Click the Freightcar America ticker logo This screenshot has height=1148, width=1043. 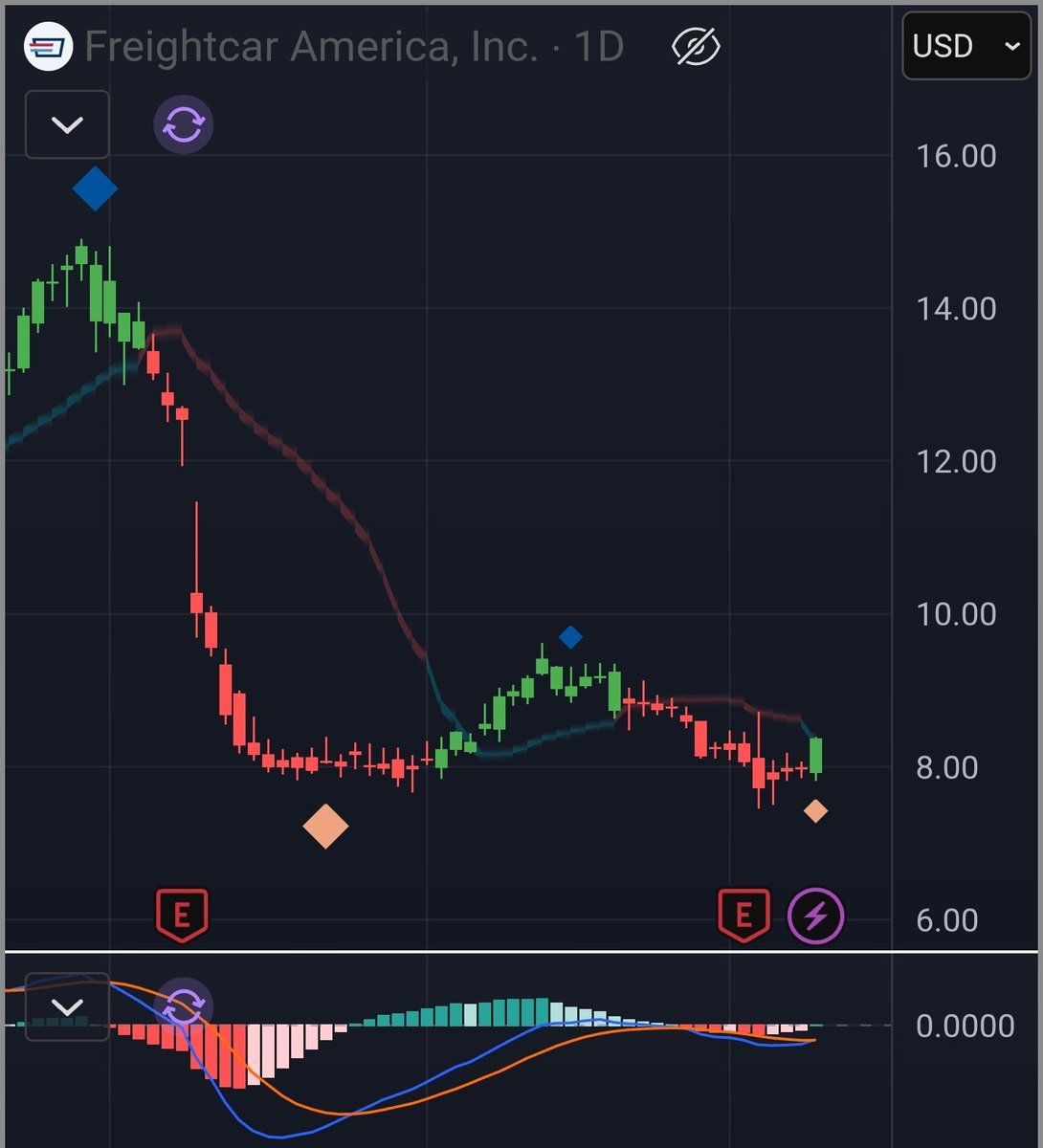click(48, 45)
